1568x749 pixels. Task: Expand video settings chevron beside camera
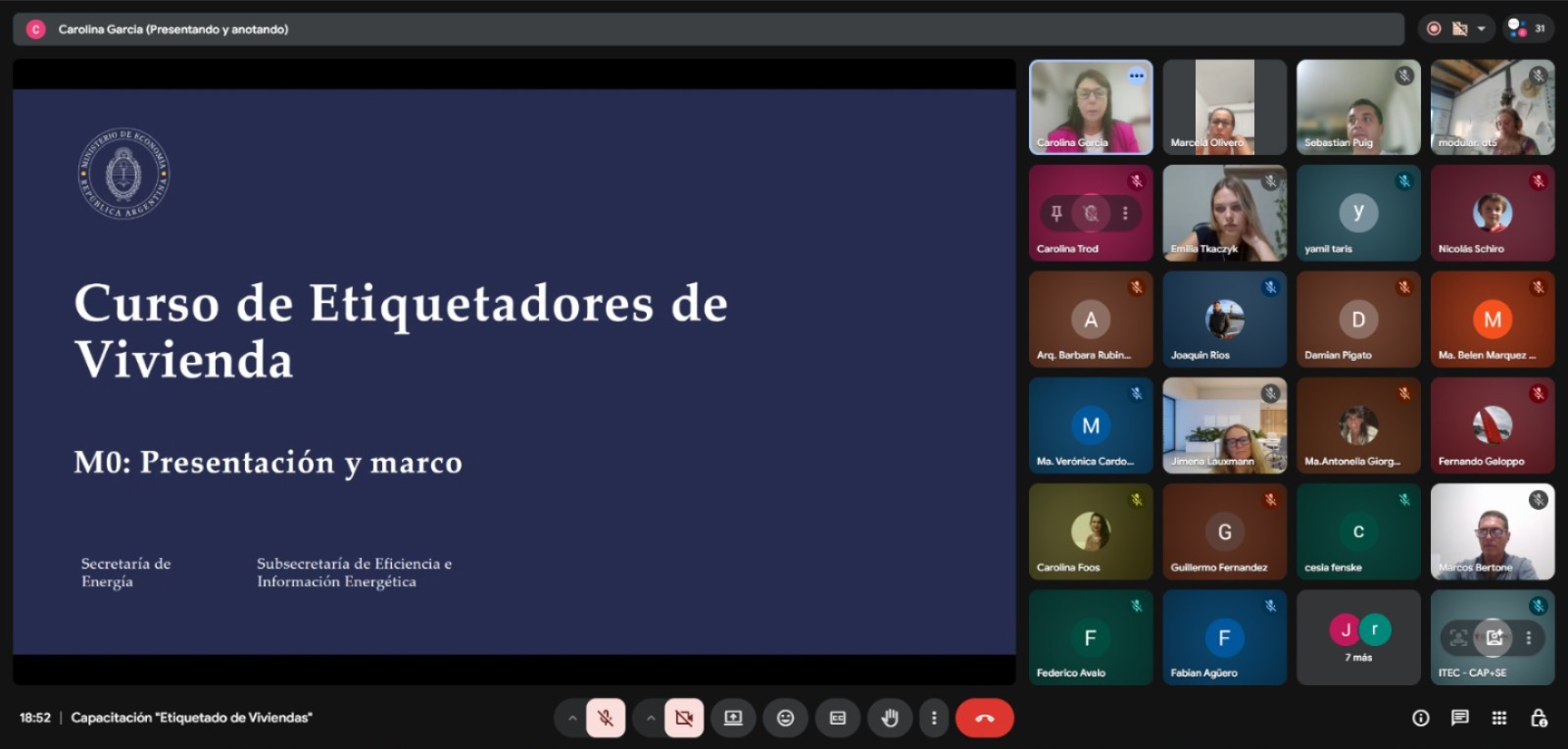coord(651,719)
